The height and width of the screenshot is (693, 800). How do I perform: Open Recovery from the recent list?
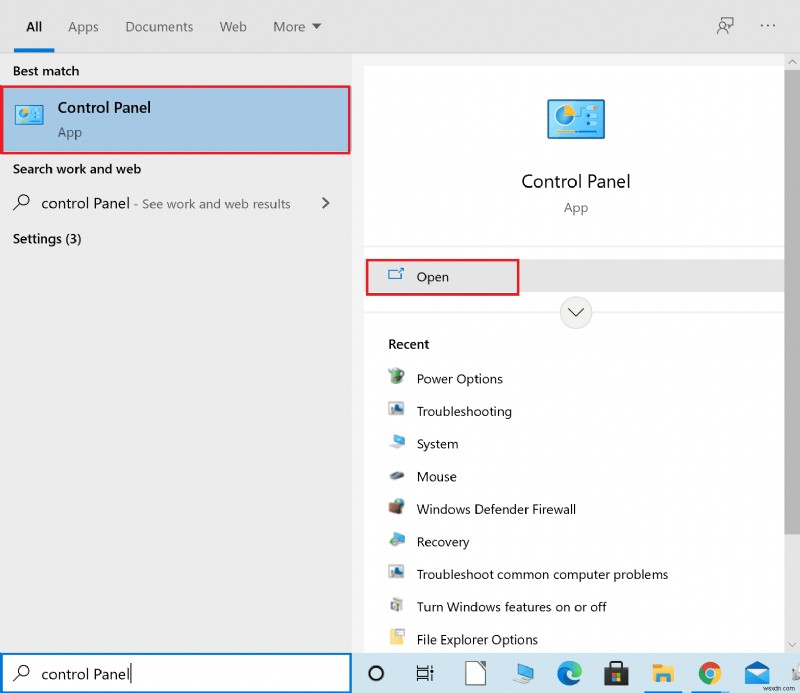(x=440, y=541)
